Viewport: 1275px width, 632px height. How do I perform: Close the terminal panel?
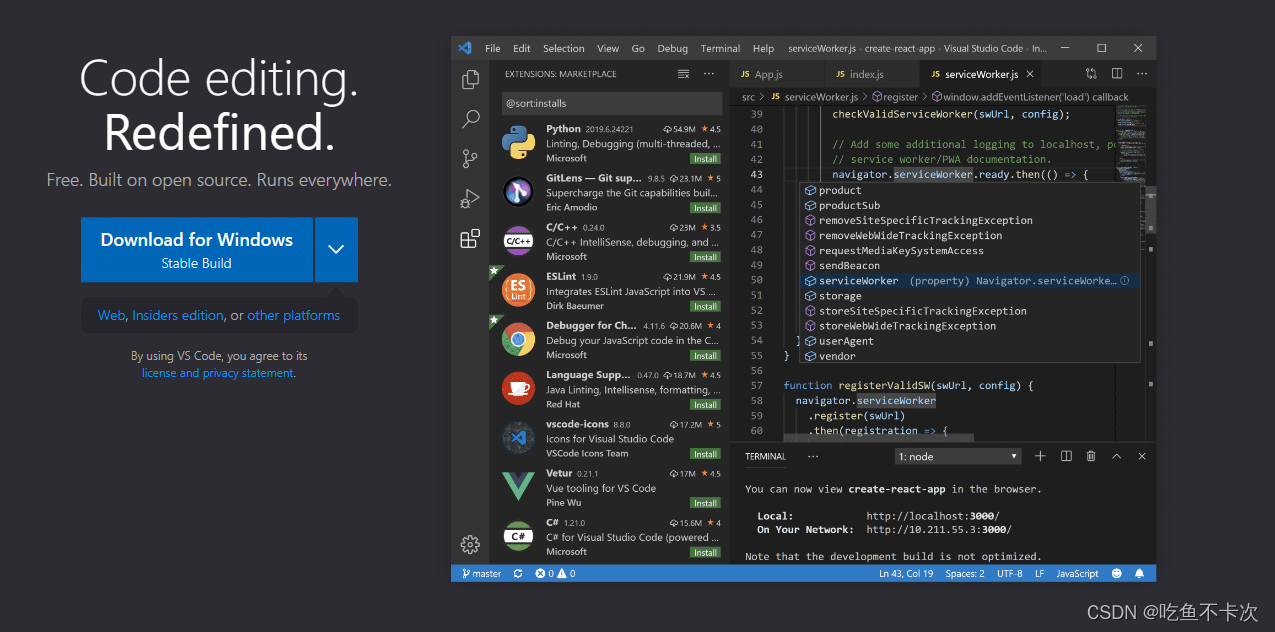[1142, 456]
